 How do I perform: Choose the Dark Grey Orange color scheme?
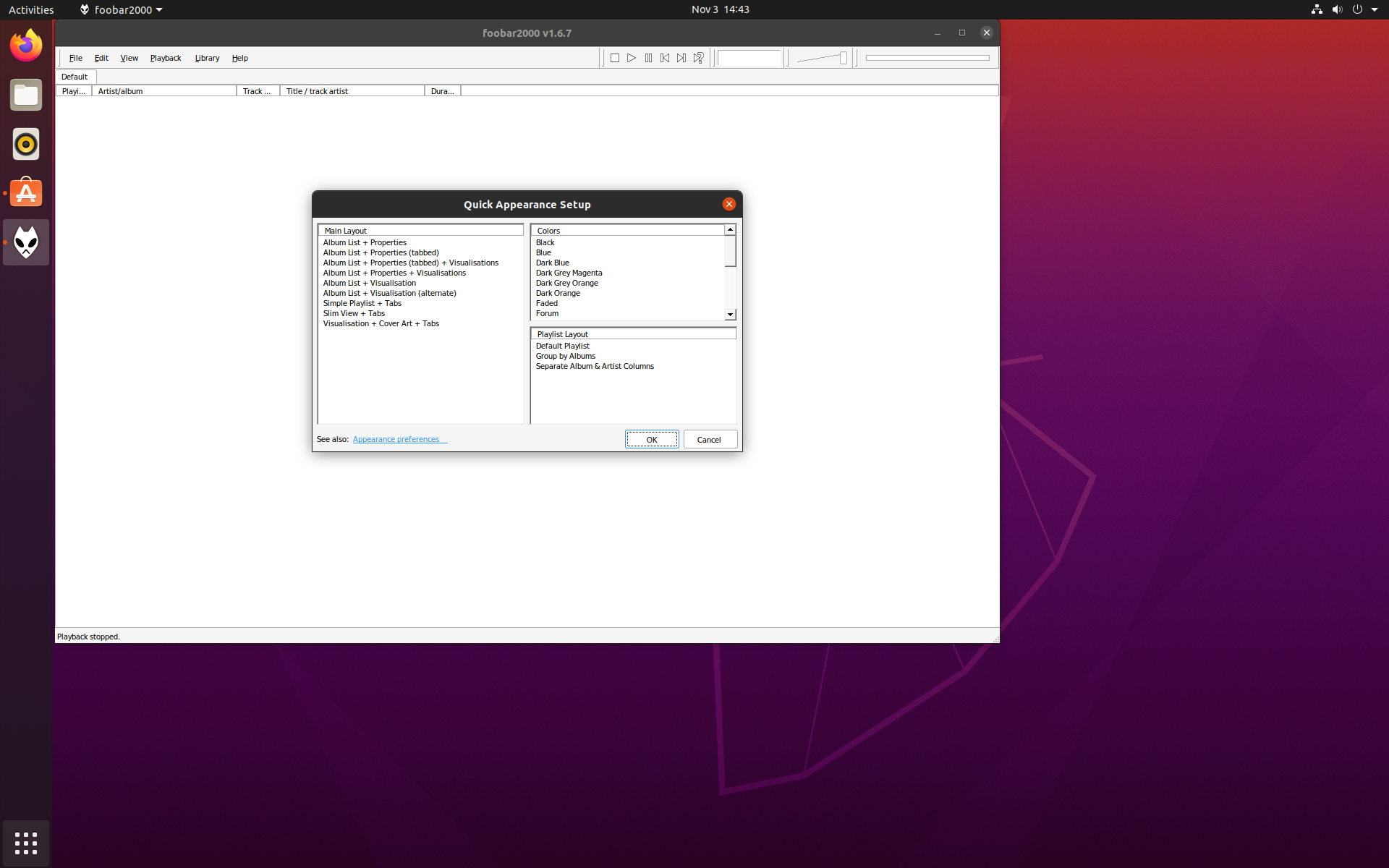pyautogui.click(x=566, y=283)
